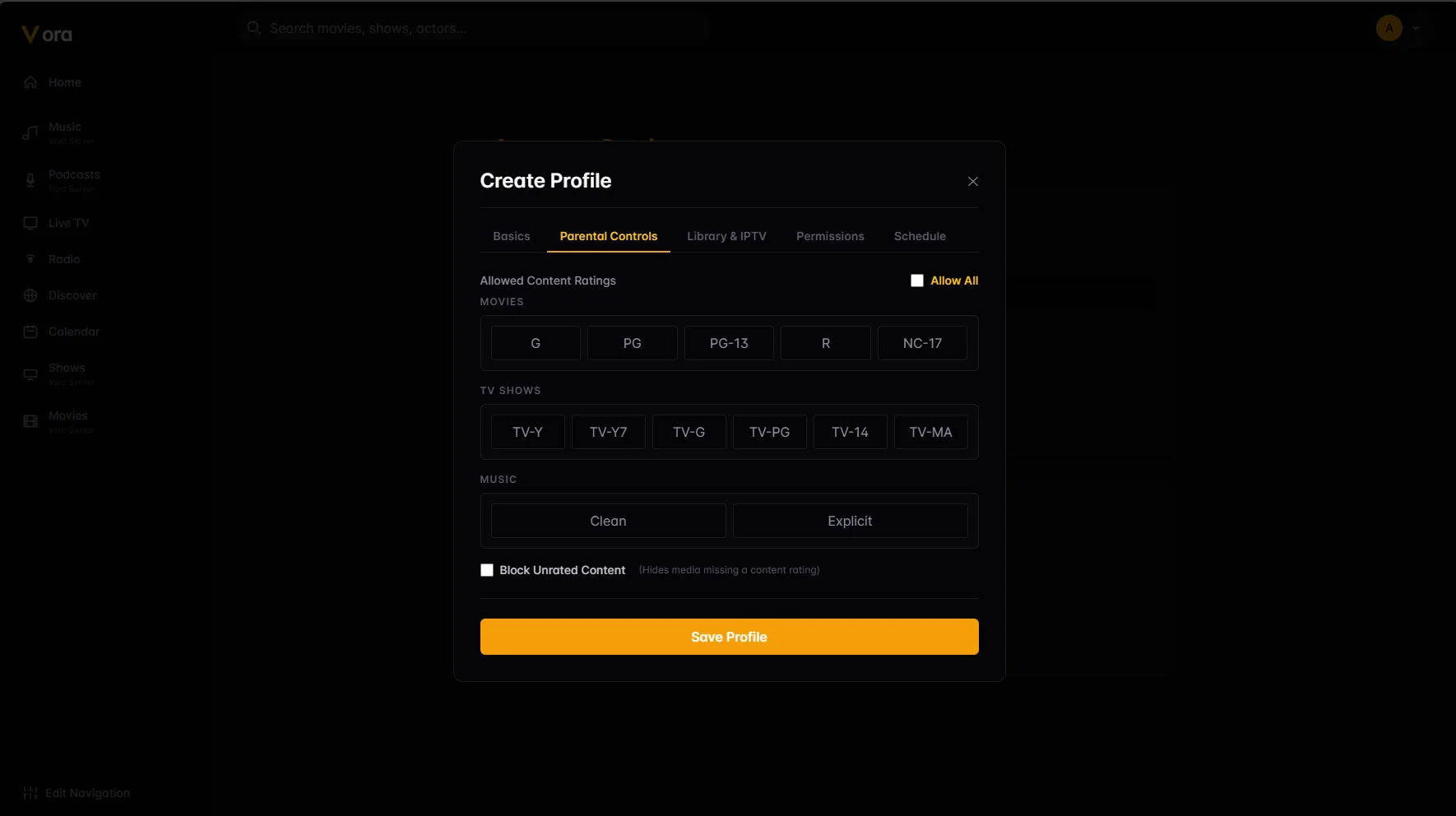1456x816 pixels.
Task: Toggle the TV-Y rating
Action: point(527,432)
